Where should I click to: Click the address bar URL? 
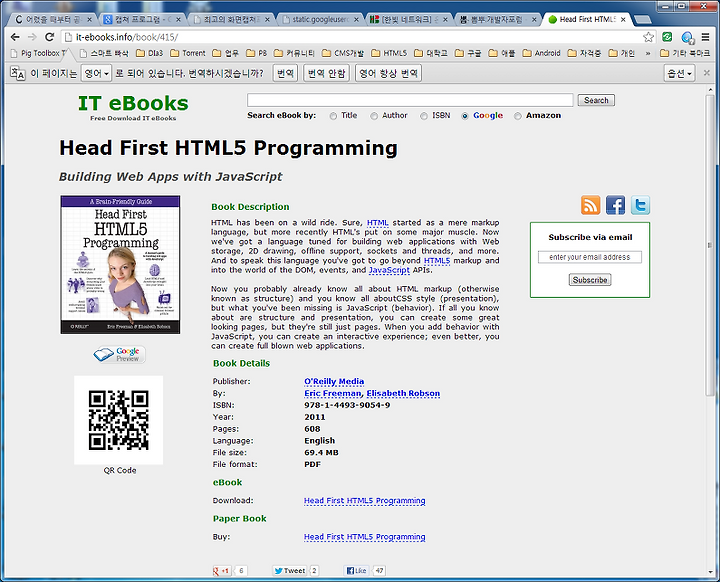(127, 37)
